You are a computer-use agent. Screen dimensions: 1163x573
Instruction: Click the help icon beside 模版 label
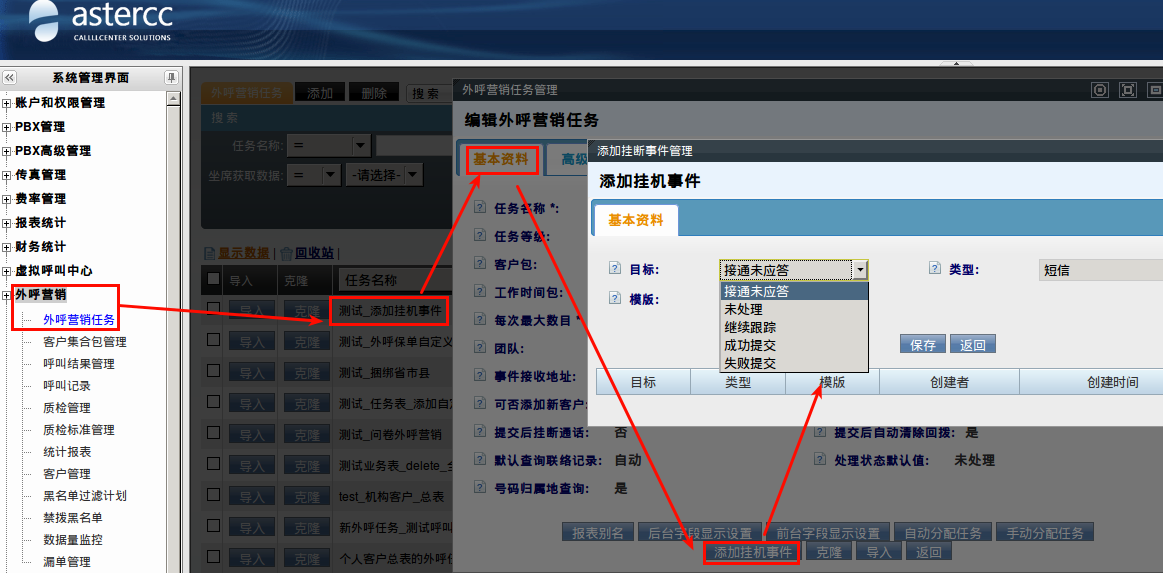(x=615, y=299)
